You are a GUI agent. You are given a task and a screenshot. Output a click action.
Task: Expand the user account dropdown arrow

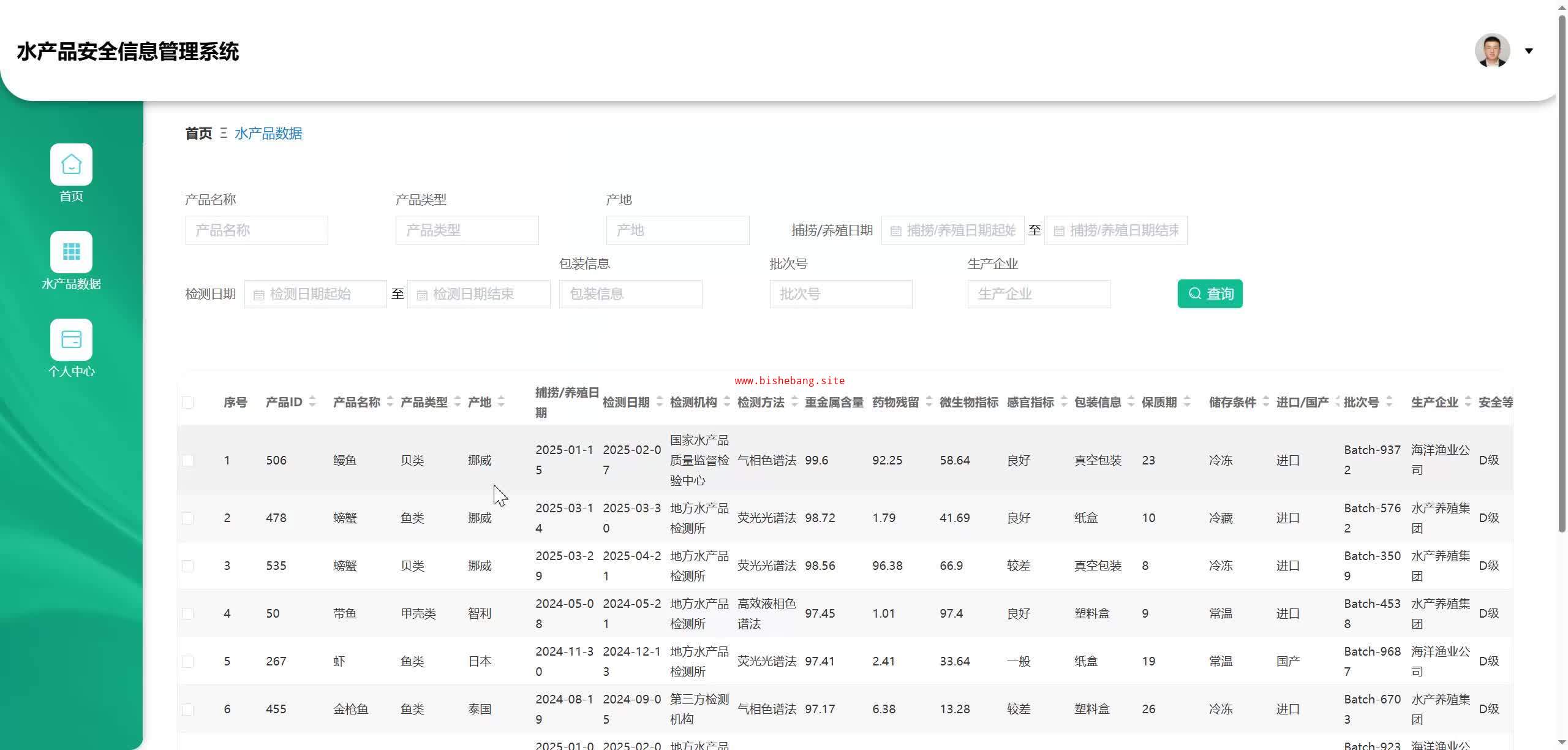pyautogui.click(x=1529, y=51)
